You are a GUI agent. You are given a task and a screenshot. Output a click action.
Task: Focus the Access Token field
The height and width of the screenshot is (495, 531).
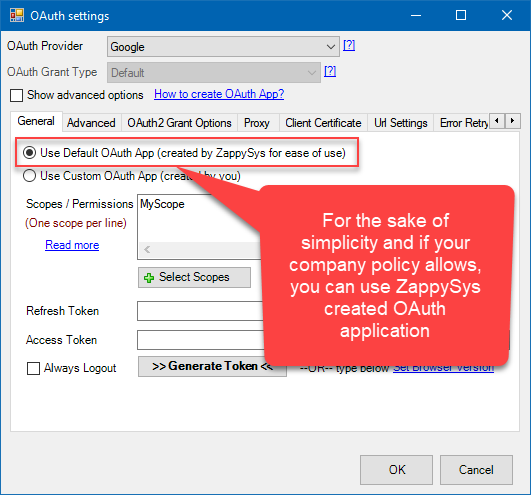pos(200,340)
